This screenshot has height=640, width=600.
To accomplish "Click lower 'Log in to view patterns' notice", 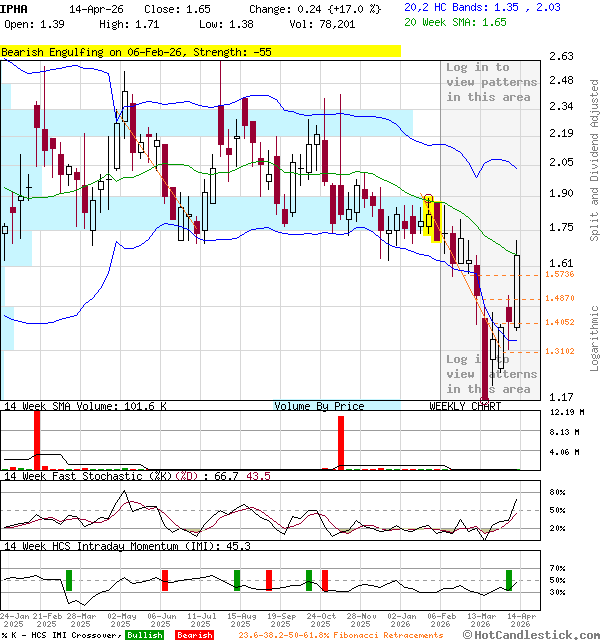I will 491,374.
